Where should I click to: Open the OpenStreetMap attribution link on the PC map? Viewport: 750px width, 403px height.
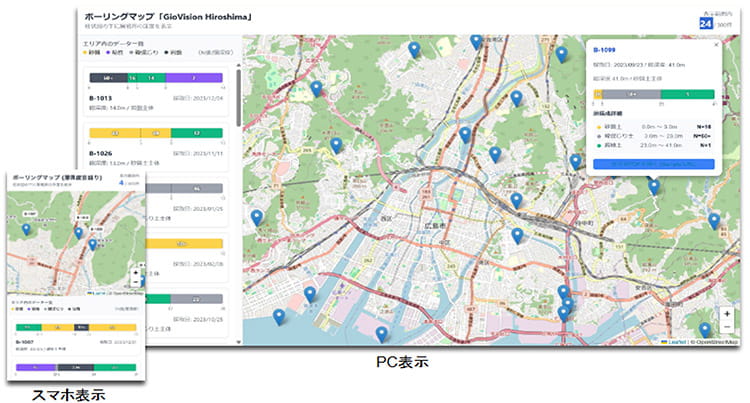(x=715, y=342)
